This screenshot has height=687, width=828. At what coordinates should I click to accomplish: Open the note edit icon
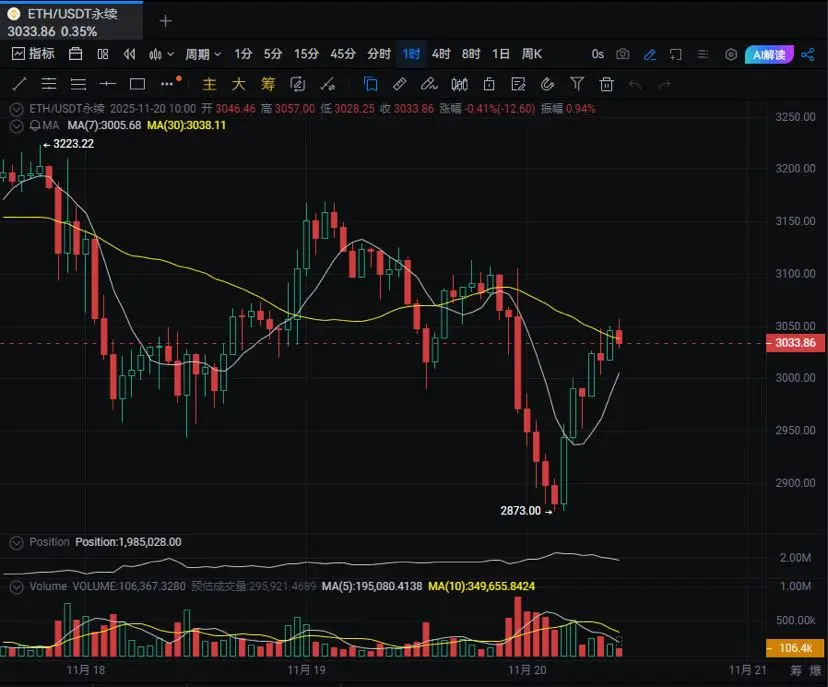519,84
